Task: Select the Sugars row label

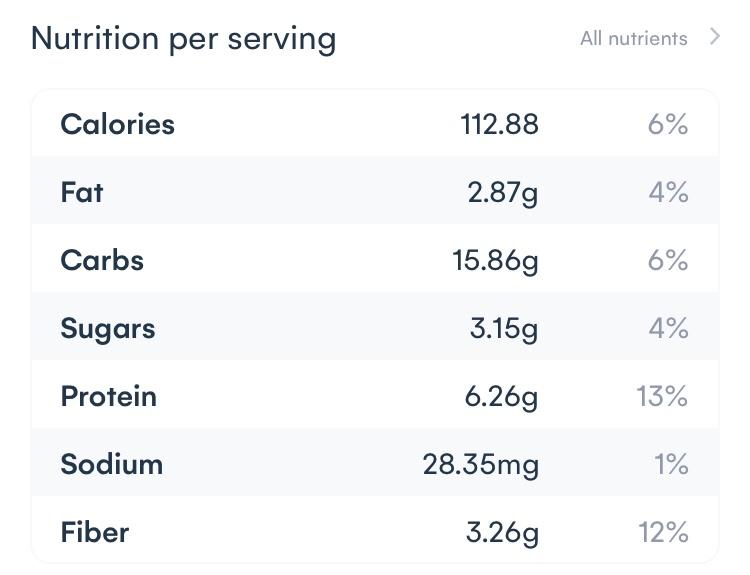Action: (108, 328)
